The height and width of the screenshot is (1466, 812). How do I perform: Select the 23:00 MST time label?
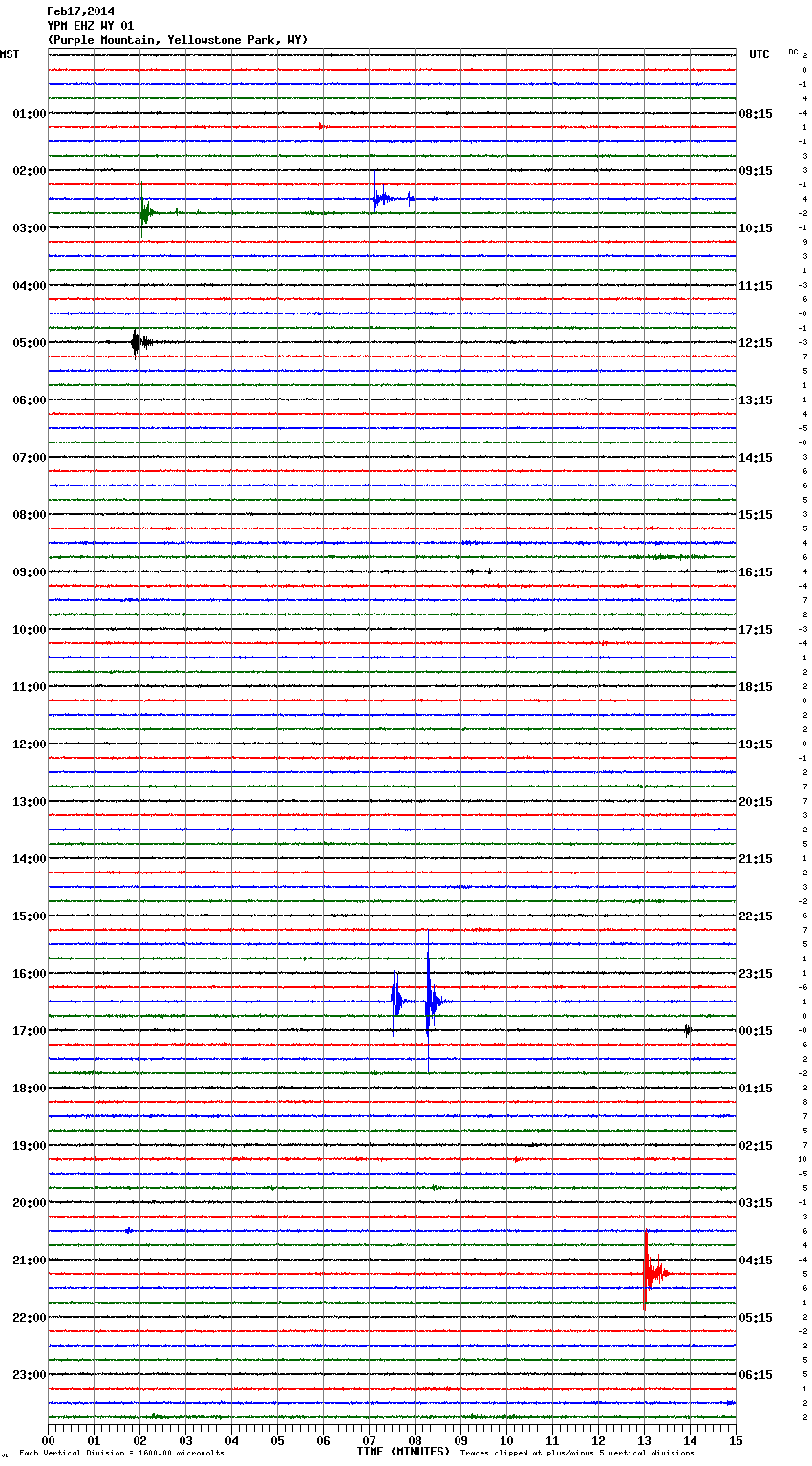point(30,1375)
